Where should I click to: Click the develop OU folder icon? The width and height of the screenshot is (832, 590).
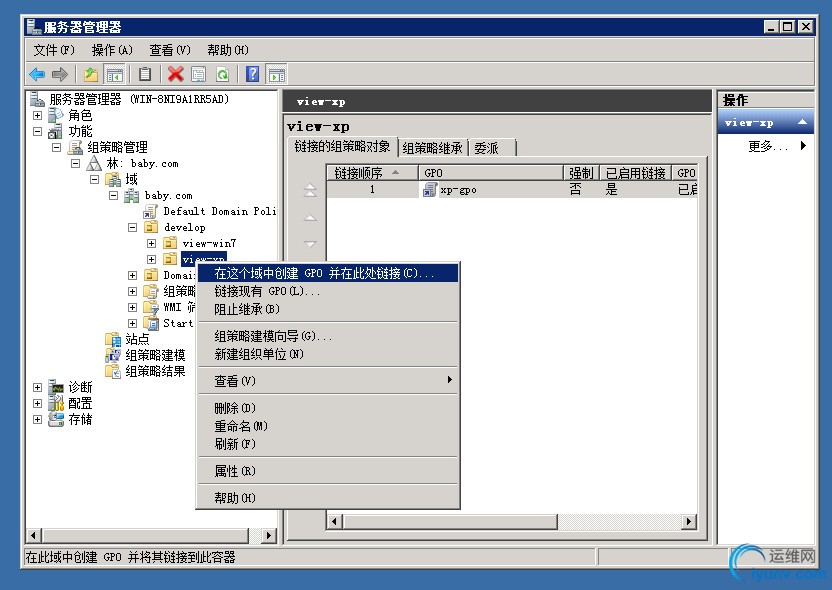click(152, 227)
